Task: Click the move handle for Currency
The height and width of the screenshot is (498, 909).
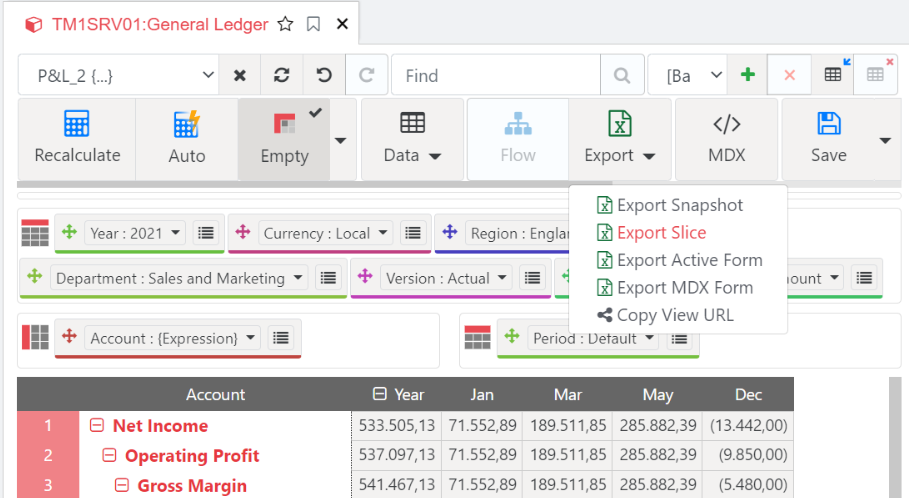Action: pos(243,232)
